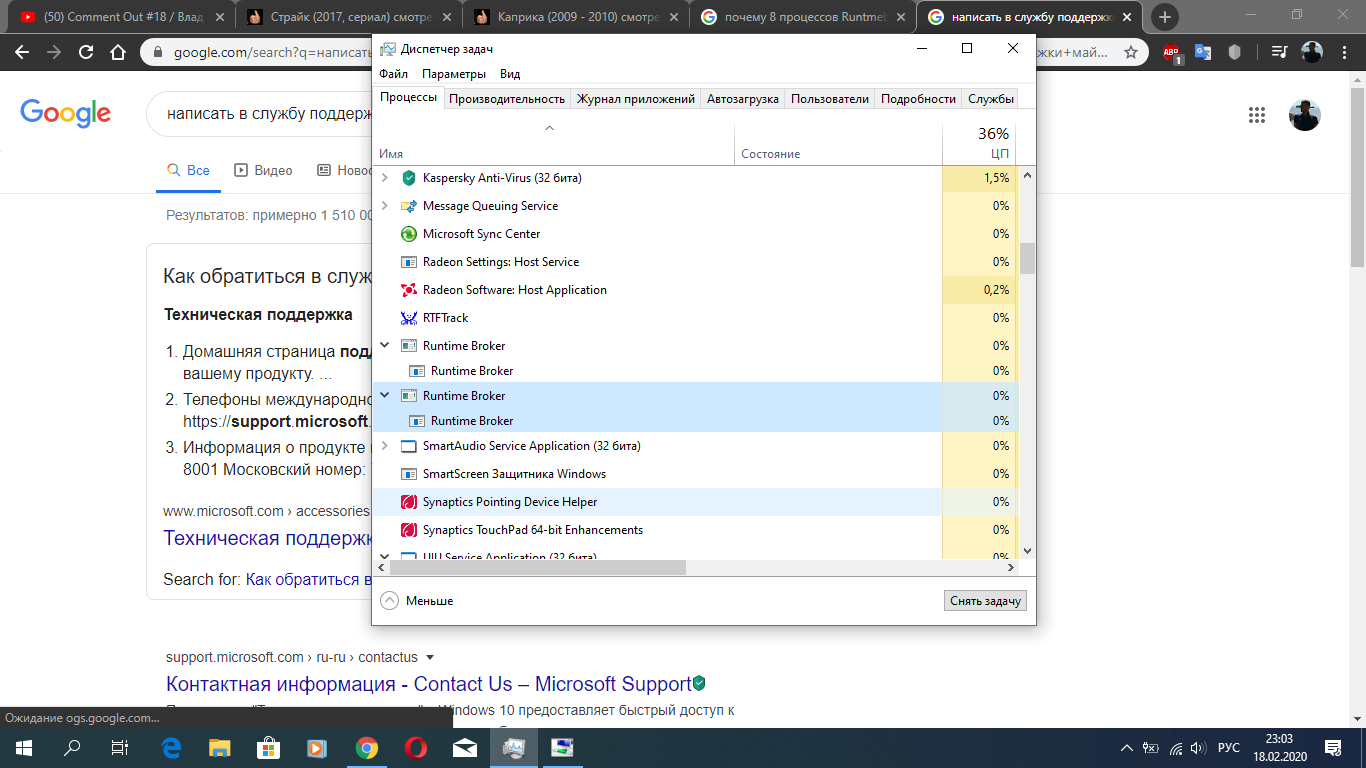Click the Message Queuing Service icon
1366x768 pixels.
click(x=408, y=206)
